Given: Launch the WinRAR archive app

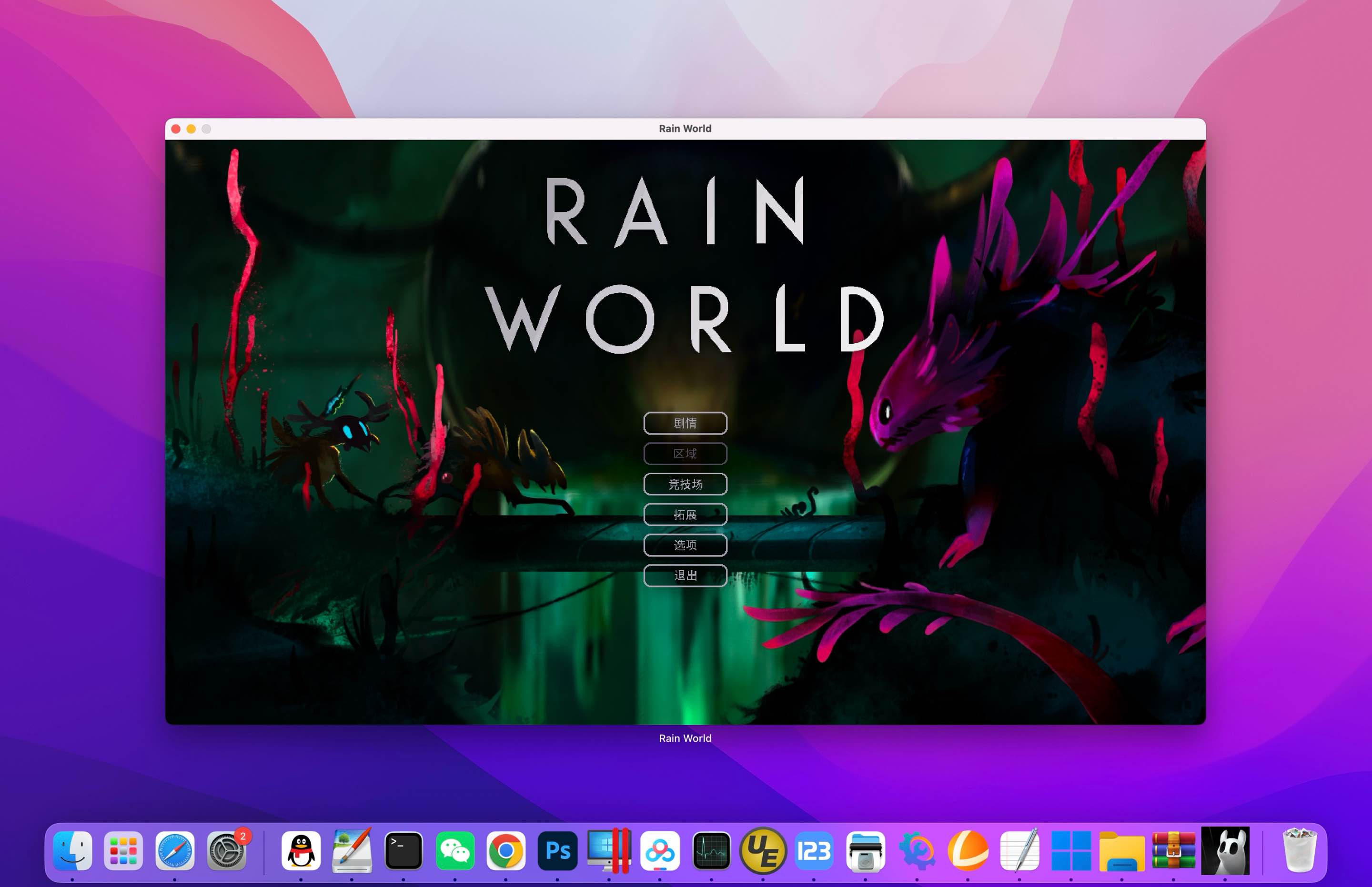Looking at the screenshot, I should (x=1173, y=851).
